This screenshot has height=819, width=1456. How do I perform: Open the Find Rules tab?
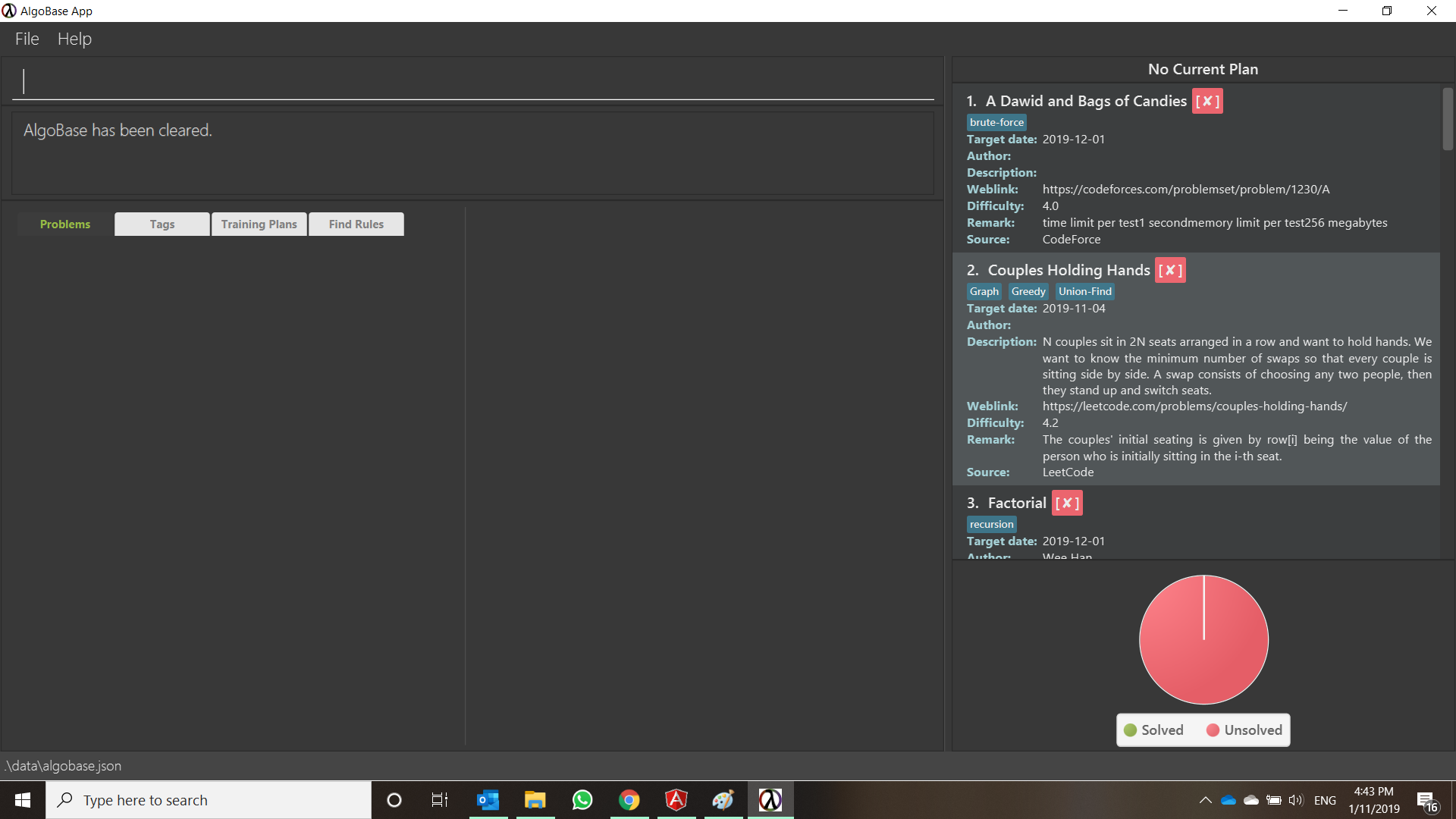[x=356, y=224]
